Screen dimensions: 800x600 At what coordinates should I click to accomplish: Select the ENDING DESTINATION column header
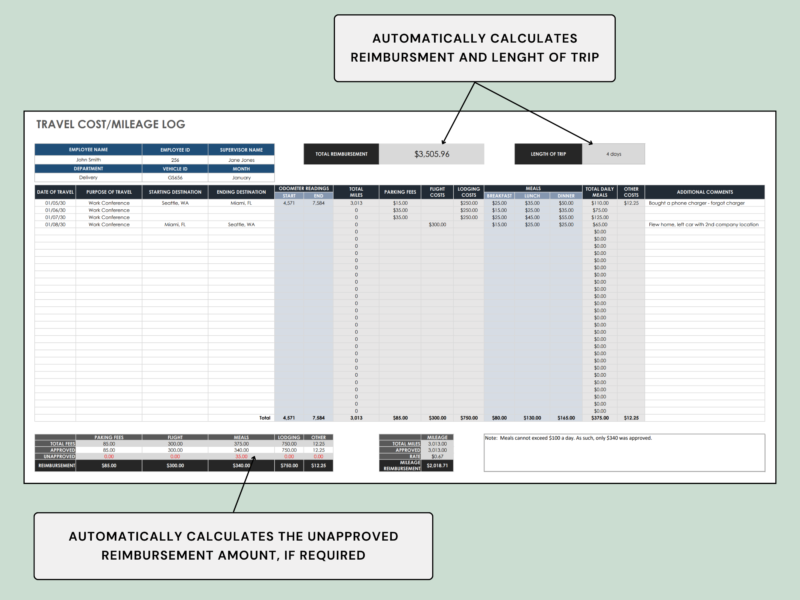pyautogui.click(x=241, y=192)
